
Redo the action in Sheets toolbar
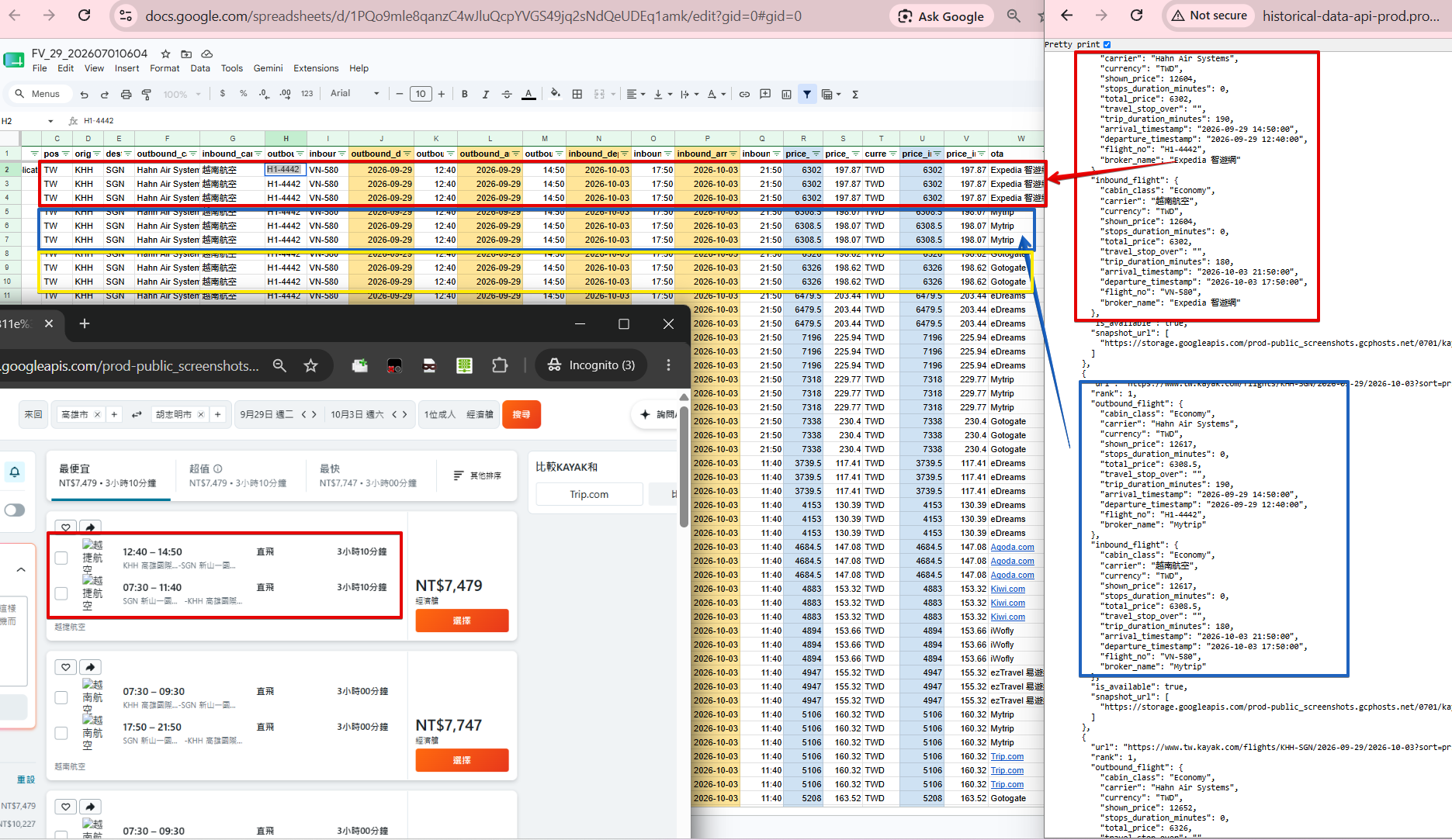point(104,95)
